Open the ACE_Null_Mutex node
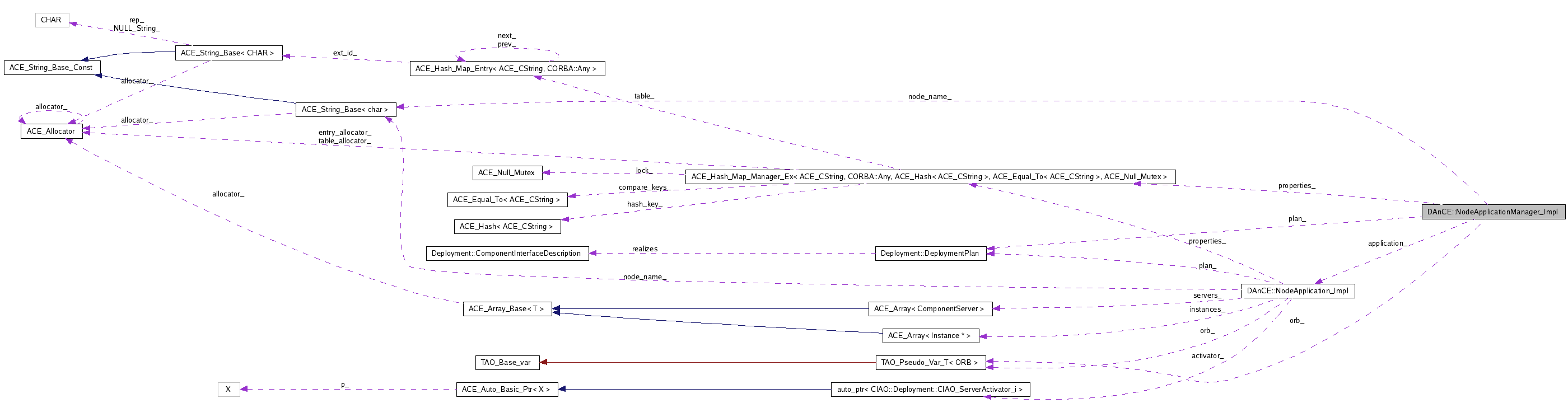This screenshot has height=417, width=1568. 507,173
